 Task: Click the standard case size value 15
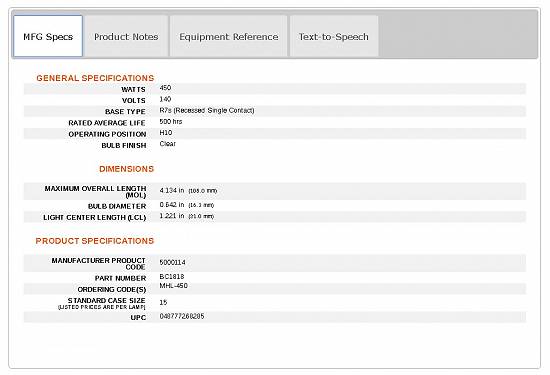point(163,302)
